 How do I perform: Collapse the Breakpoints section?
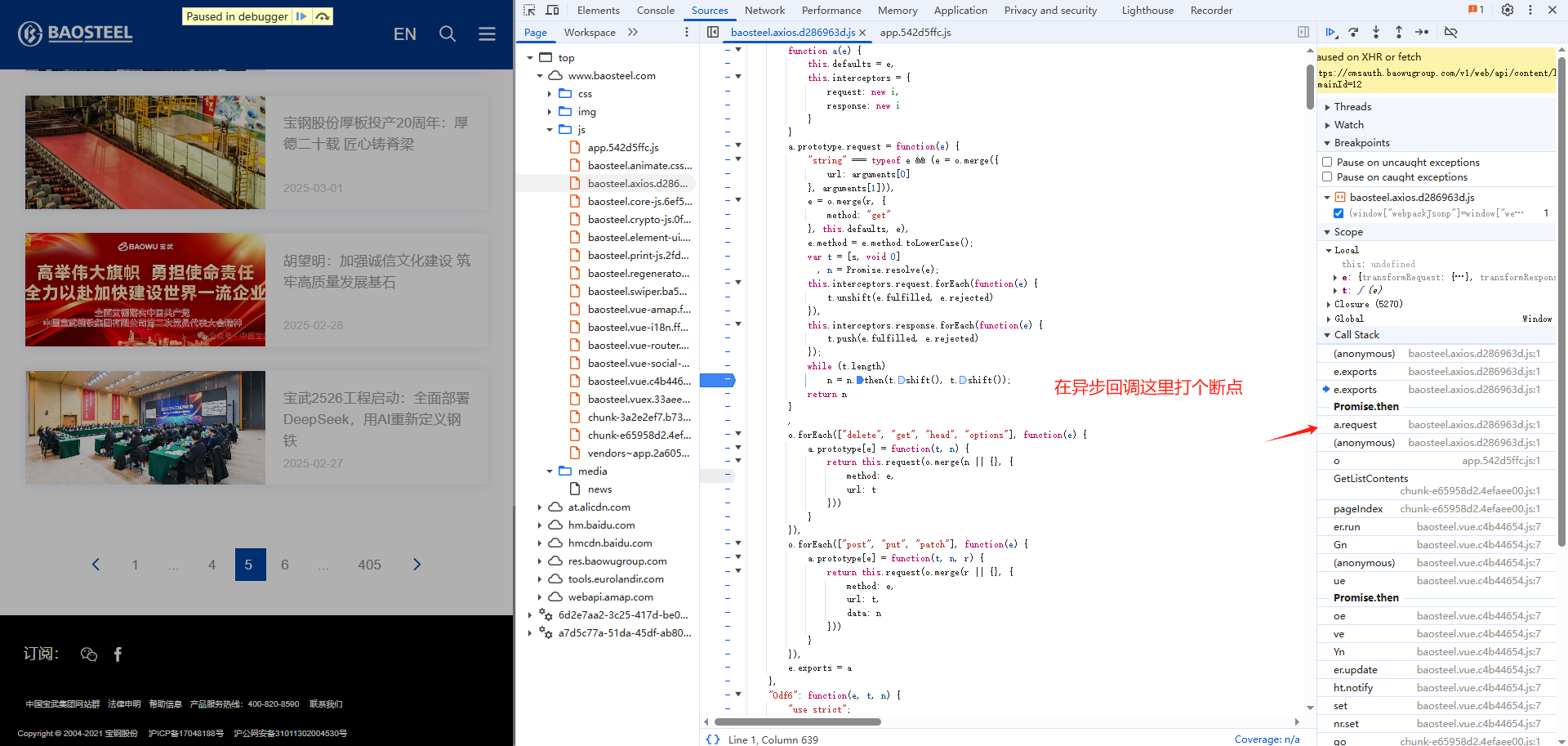coord(1361,142)
